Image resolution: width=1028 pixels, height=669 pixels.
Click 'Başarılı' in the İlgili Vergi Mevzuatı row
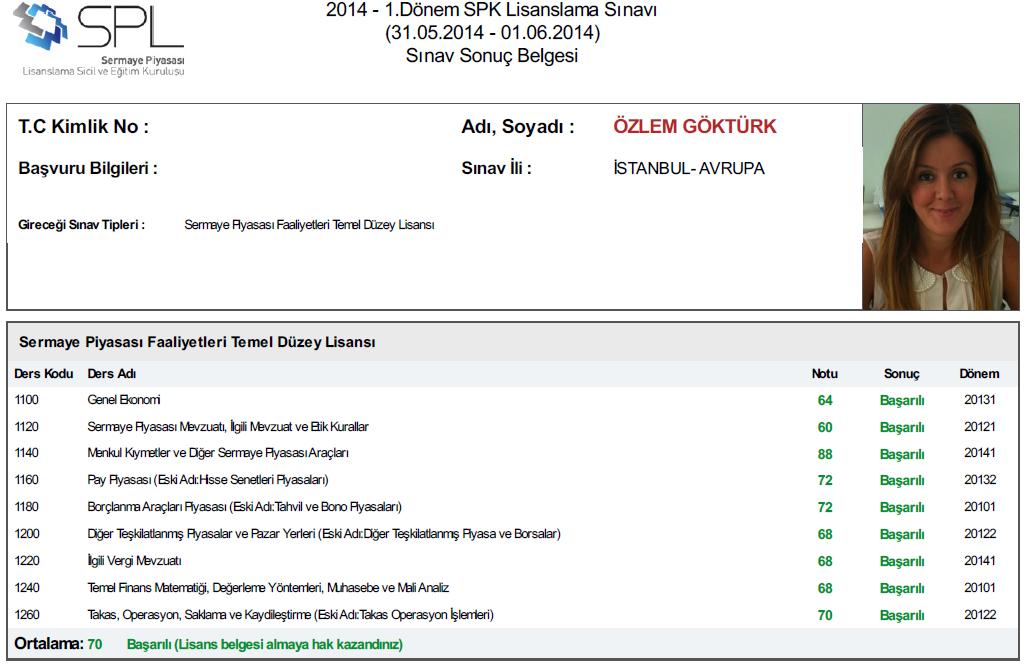tap(902, 561)
